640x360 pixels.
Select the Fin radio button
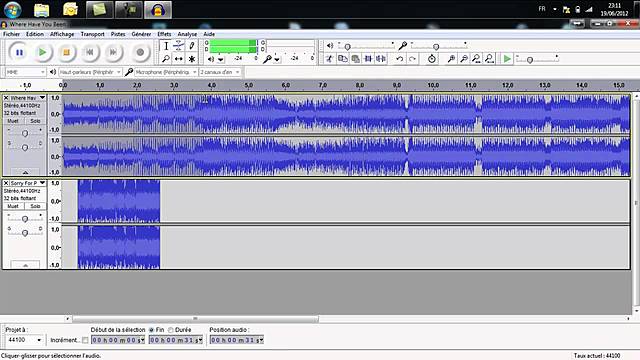[151, 330]
